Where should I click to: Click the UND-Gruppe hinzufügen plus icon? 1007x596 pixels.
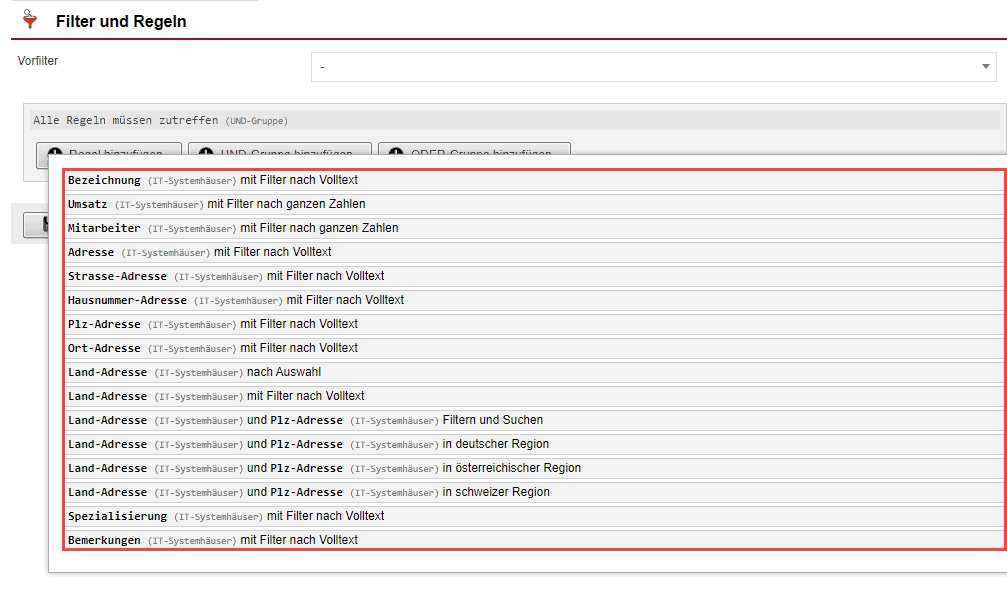pyautogui.click(x=206, y=153)
